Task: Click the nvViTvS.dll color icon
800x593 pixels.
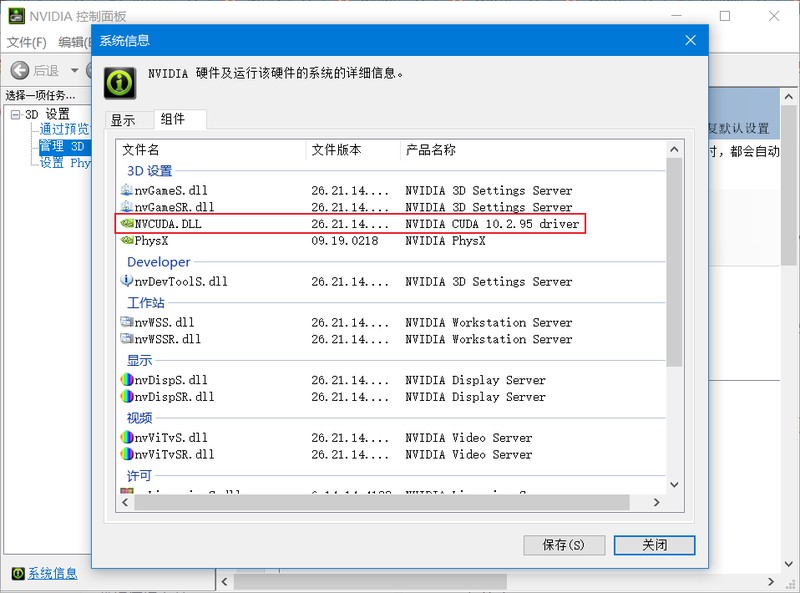Action: pos(127,437)
